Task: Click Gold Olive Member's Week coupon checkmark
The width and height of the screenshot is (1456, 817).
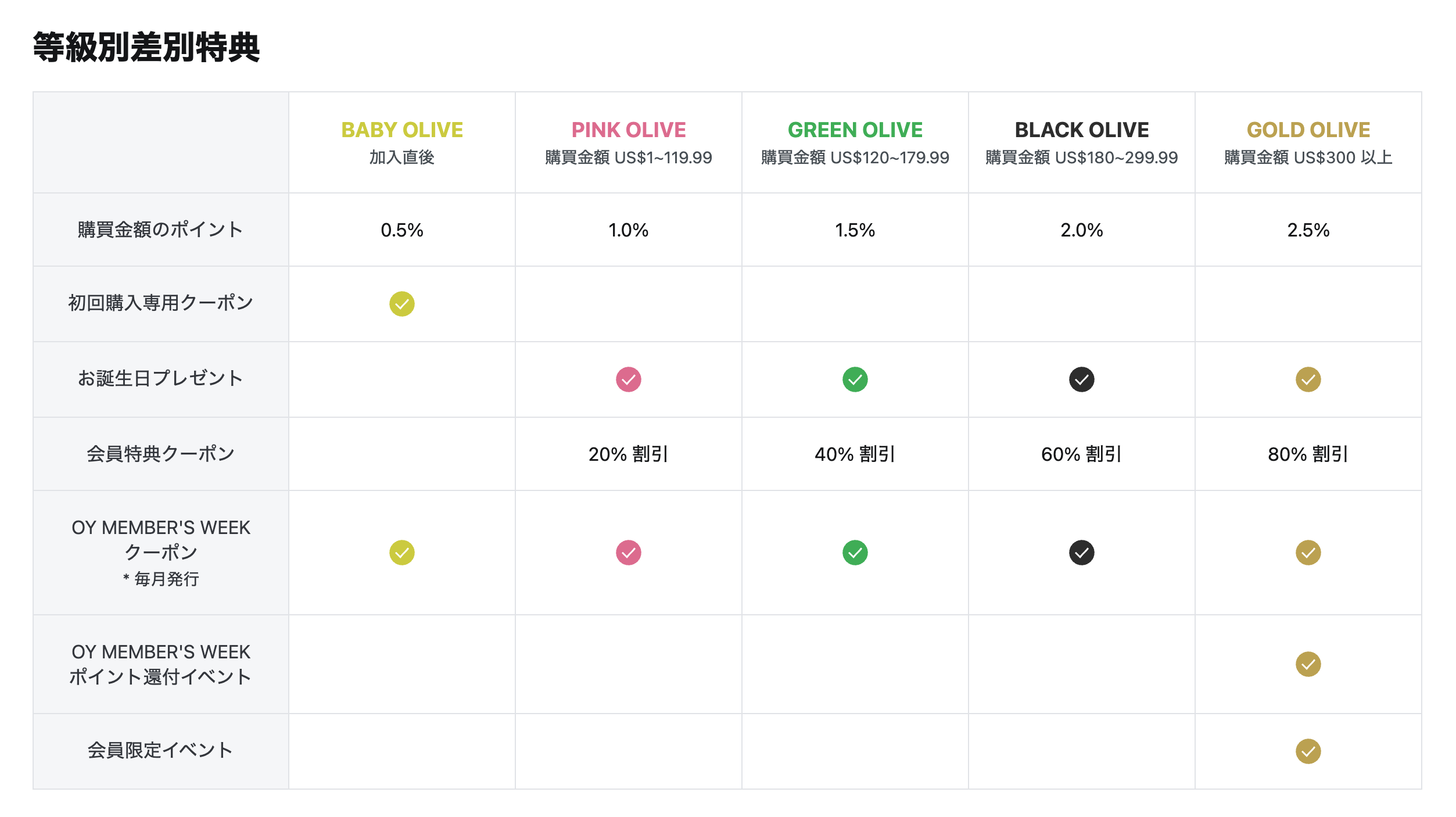Action: point(1308,553)
